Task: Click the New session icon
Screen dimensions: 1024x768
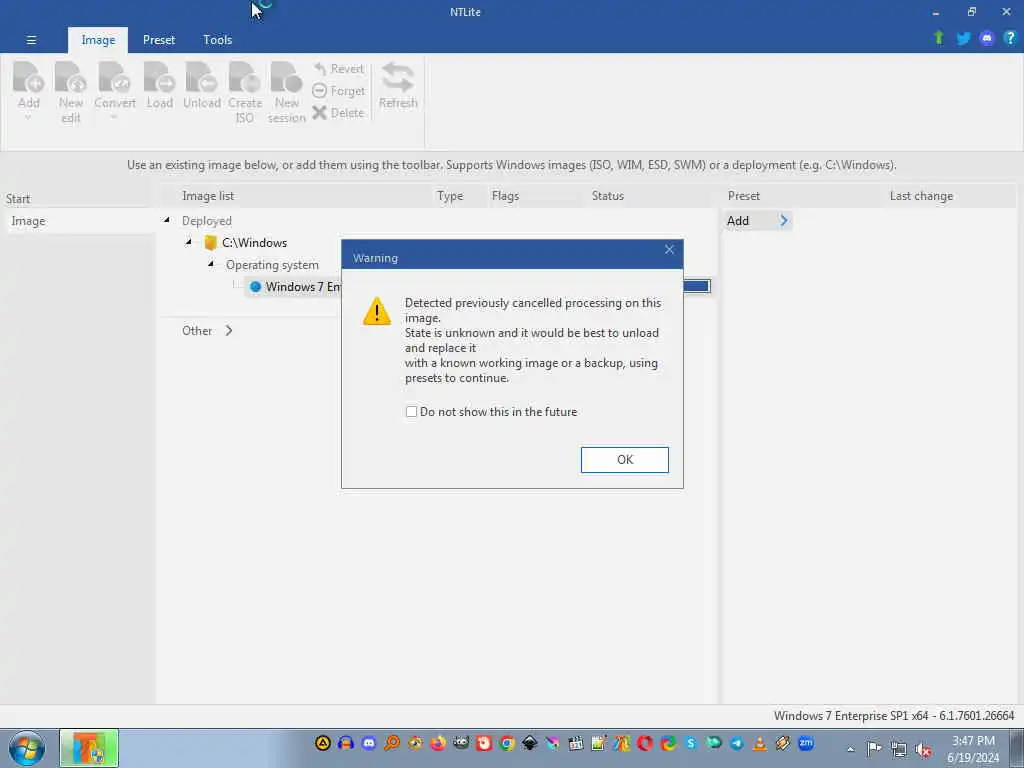Action: tap(287, 78)
